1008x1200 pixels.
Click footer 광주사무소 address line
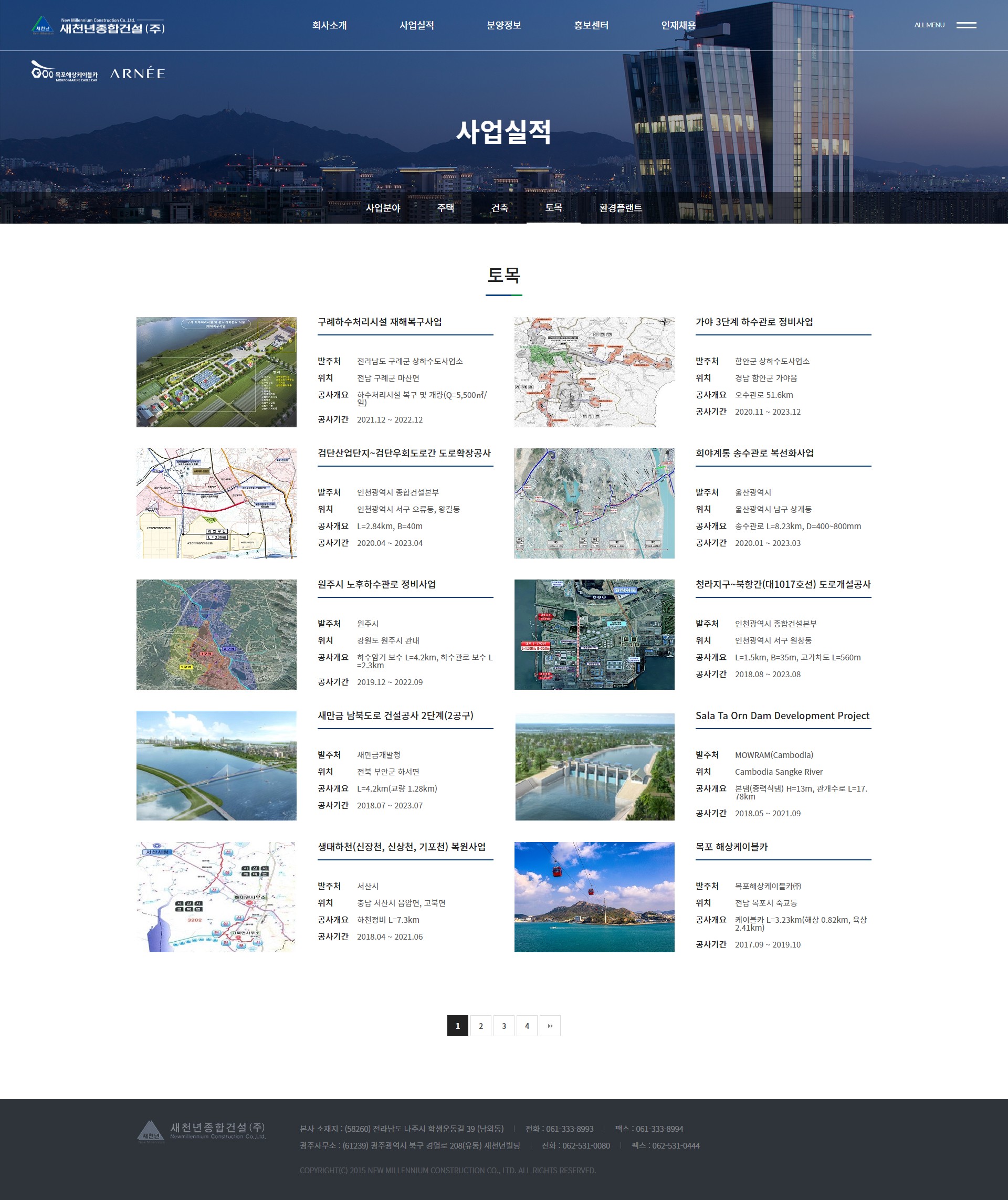tap(409, 1146)
